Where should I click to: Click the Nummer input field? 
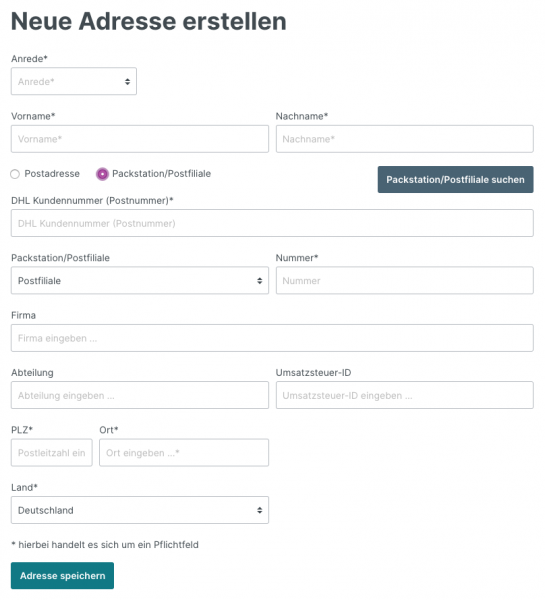click(x=405, y=280)
